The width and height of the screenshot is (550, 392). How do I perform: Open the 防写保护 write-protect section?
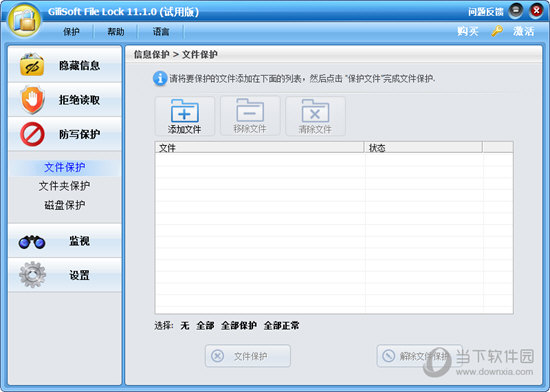[65, 134]
